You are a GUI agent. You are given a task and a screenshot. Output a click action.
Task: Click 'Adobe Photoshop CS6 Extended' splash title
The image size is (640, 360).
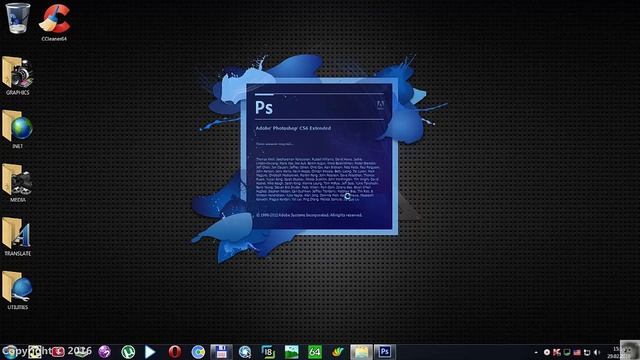tap(293, 128)
